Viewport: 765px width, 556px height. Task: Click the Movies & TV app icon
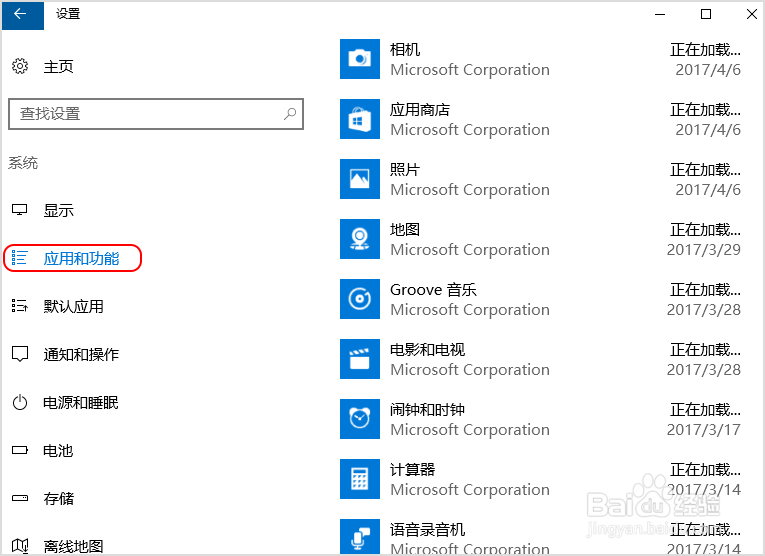click(359, 359)
